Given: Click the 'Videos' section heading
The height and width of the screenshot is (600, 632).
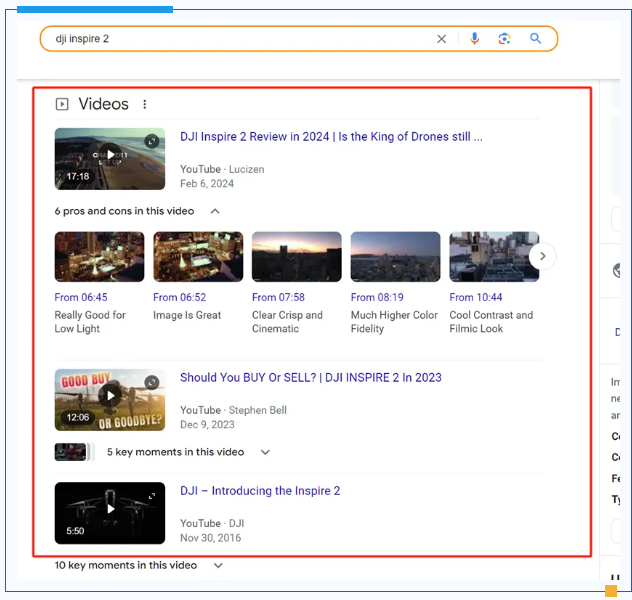Looking at the screenshot, I should tap(104, 104).
